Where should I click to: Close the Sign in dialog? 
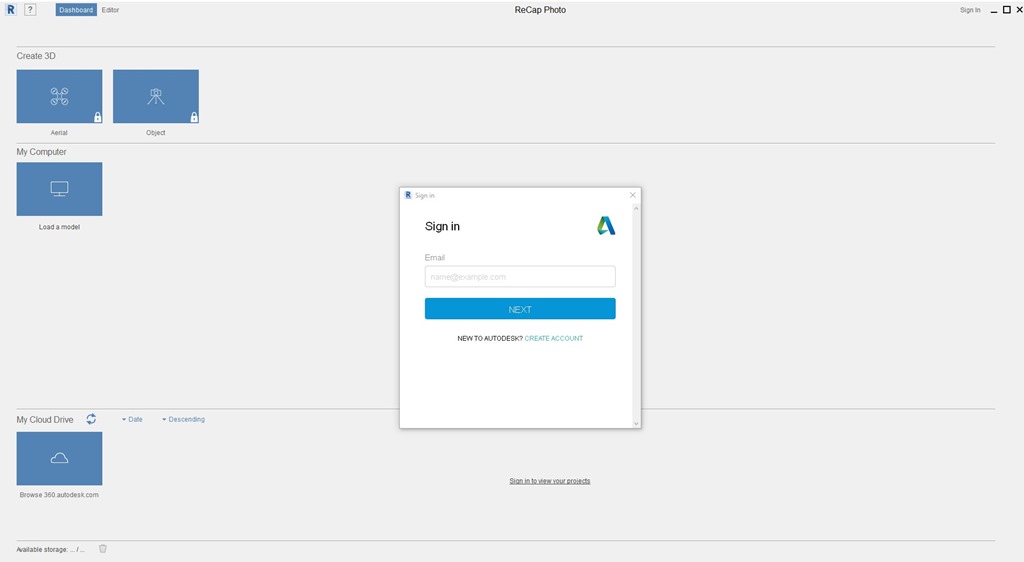tap(632, 195)
